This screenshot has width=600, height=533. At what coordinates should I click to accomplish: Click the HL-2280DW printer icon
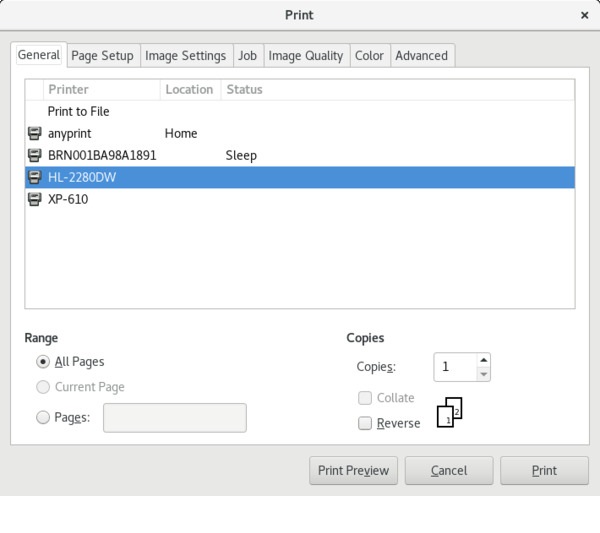click(x=35, y=177)
